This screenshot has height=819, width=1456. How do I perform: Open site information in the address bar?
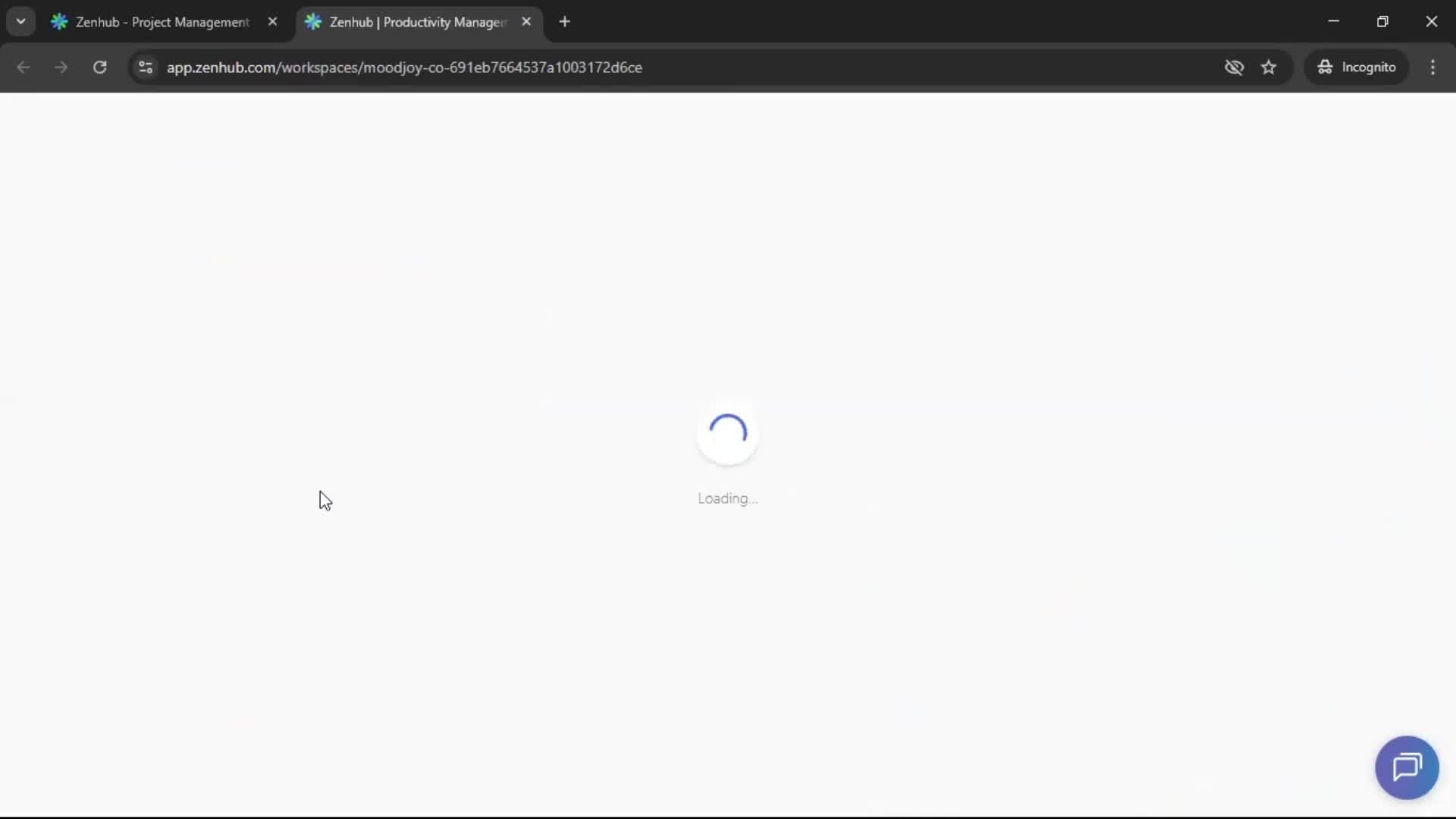click(x=145, y=67)
